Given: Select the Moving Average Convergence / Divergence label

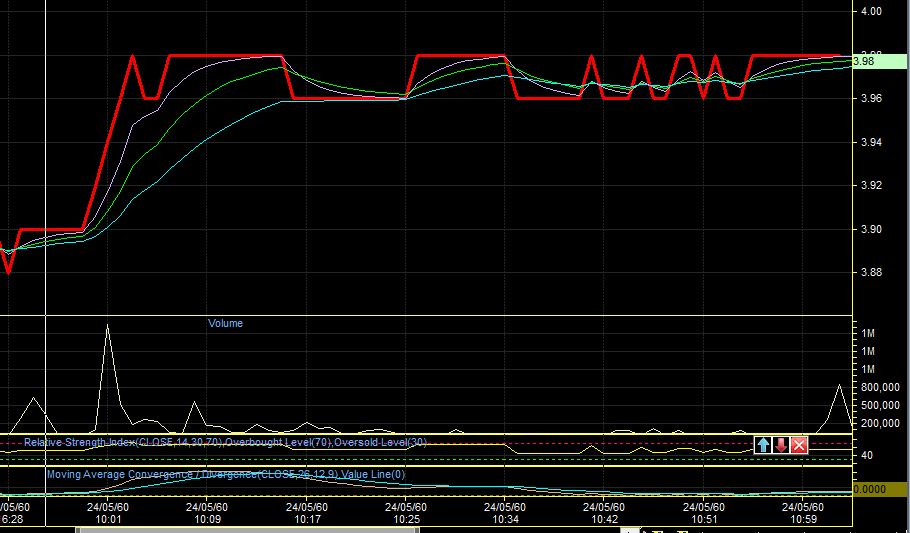Looking at the screenshot, I should click(226, 474).
